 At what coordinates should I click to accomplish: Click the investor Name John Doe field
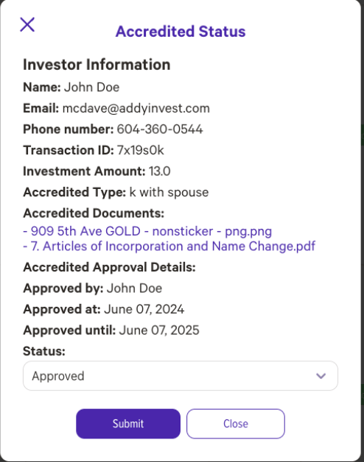click(71, 87)
